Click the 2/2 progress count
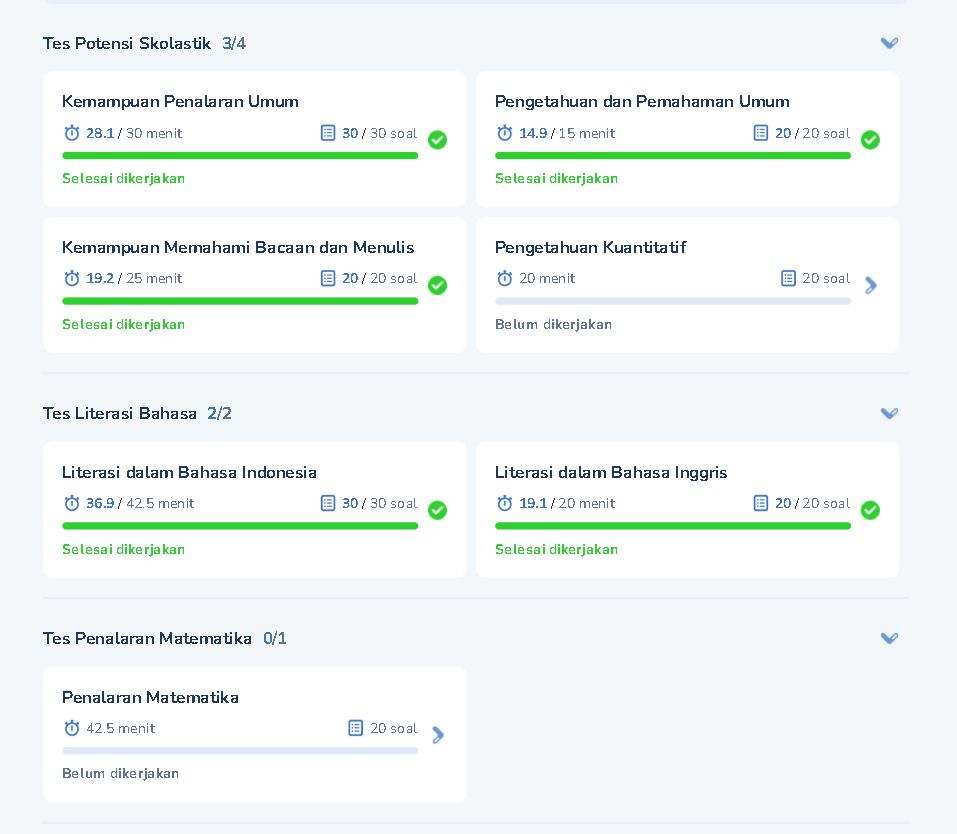The width and height of the screenshot is (957, 834). point(219,413)
